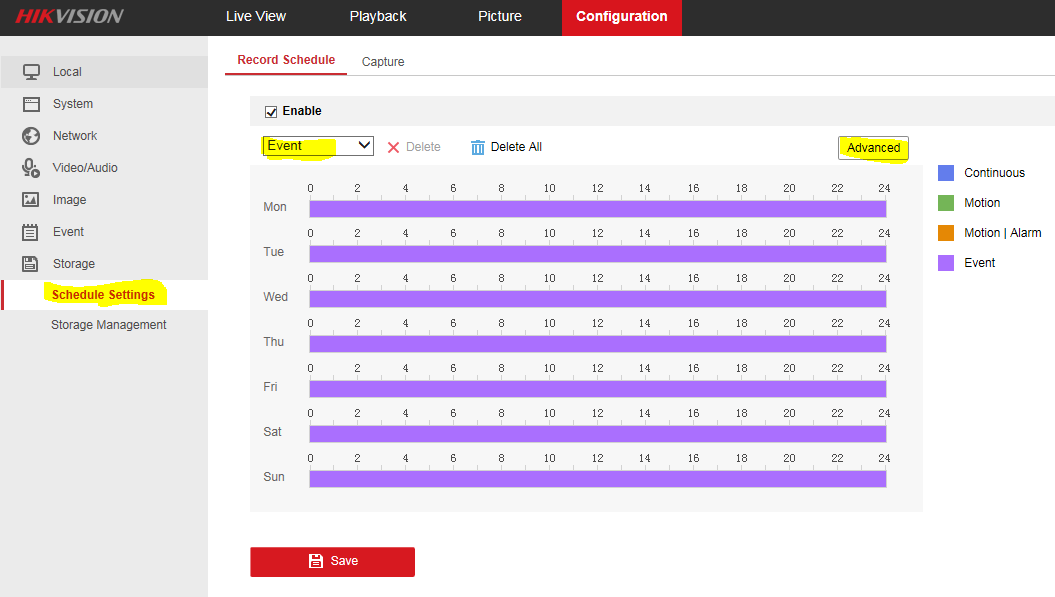Open the Event record type dropdown
Screen dimensions: 1055x597
[318, 146]
